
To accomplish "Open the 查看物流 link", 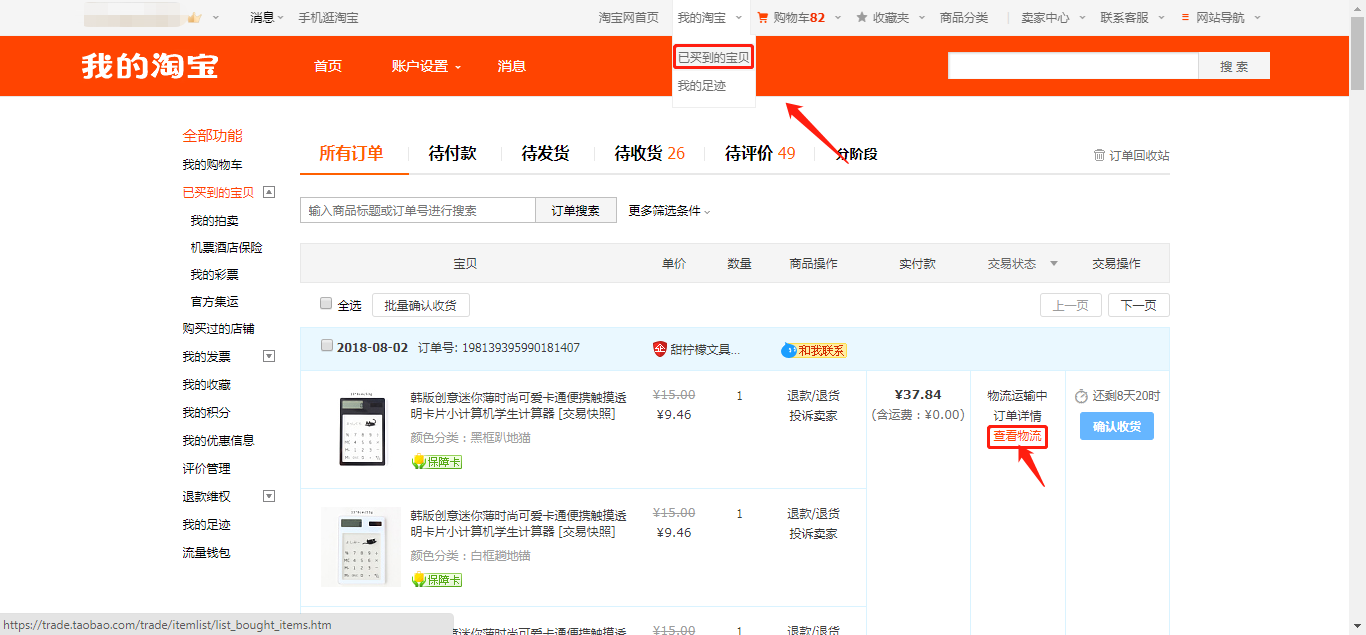I will click(1017, 436).
